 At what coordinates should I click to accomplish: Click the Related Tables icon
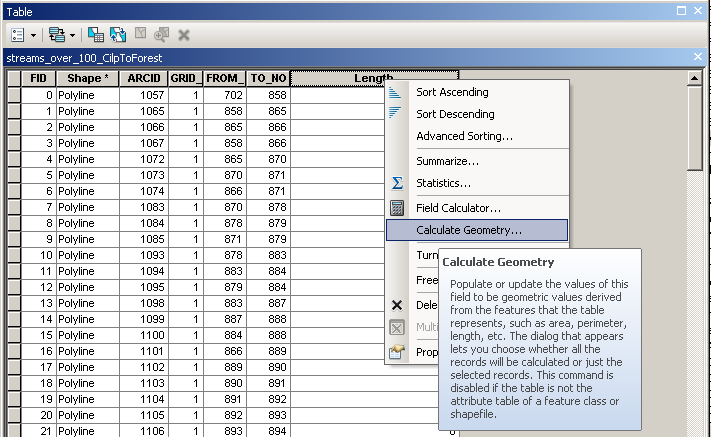pos(57,34)
